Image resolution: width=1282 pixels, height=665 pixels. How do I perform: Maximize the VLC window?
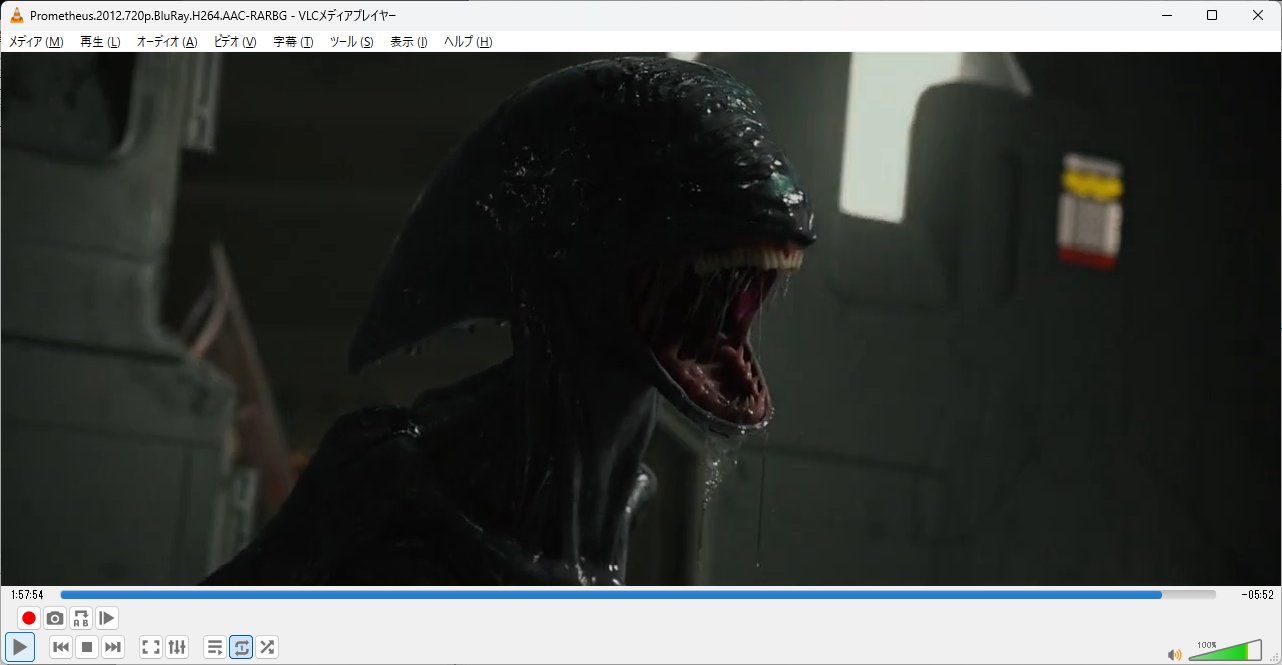coord(1212,15)
